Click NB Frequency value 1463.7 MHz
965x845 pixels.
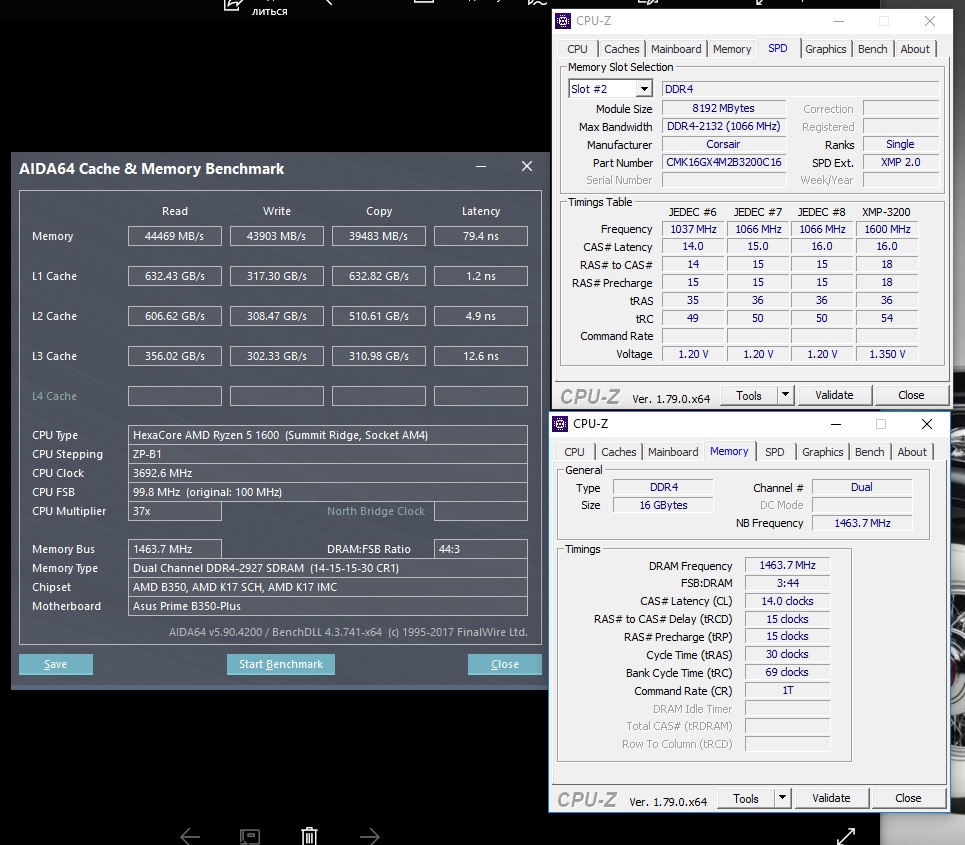862,523
